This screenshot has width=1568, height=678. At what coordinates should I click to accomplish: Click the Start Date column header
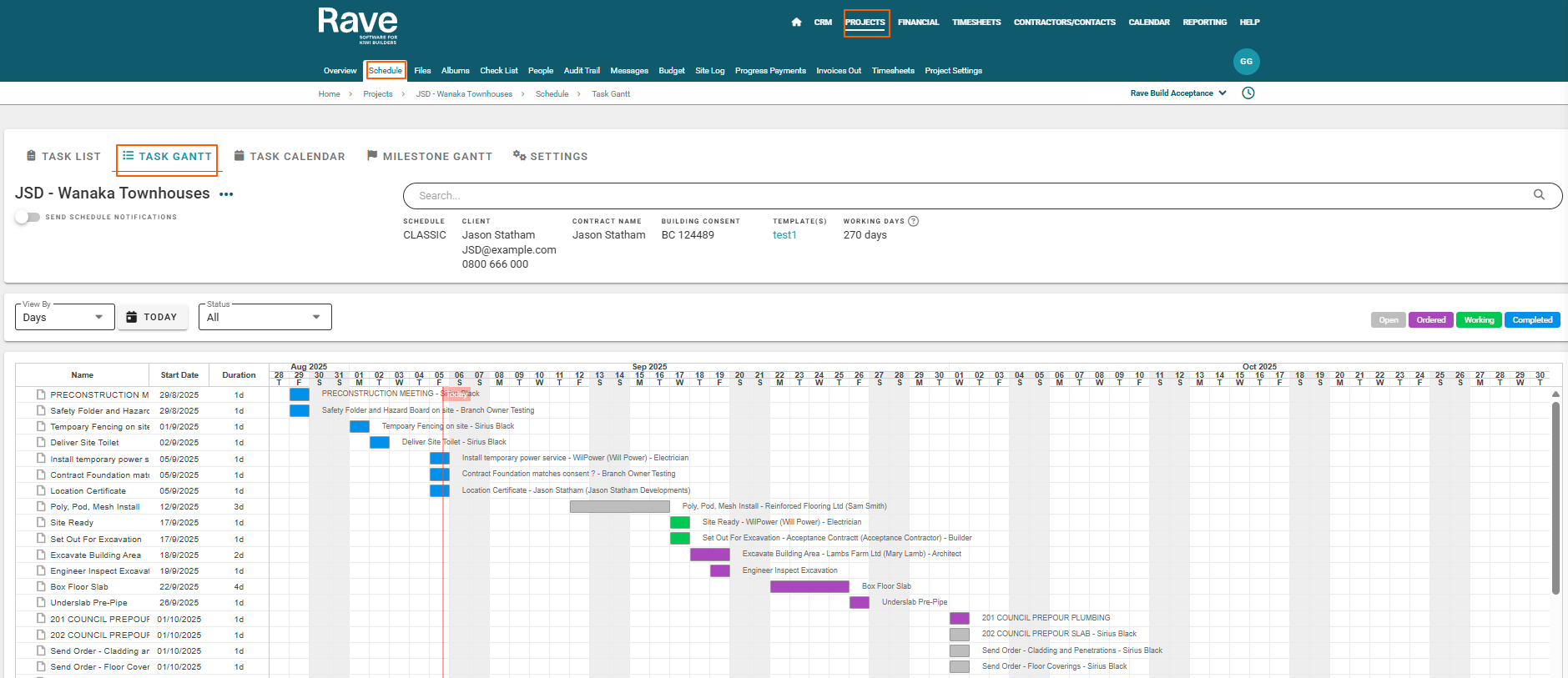pos(179,375)
